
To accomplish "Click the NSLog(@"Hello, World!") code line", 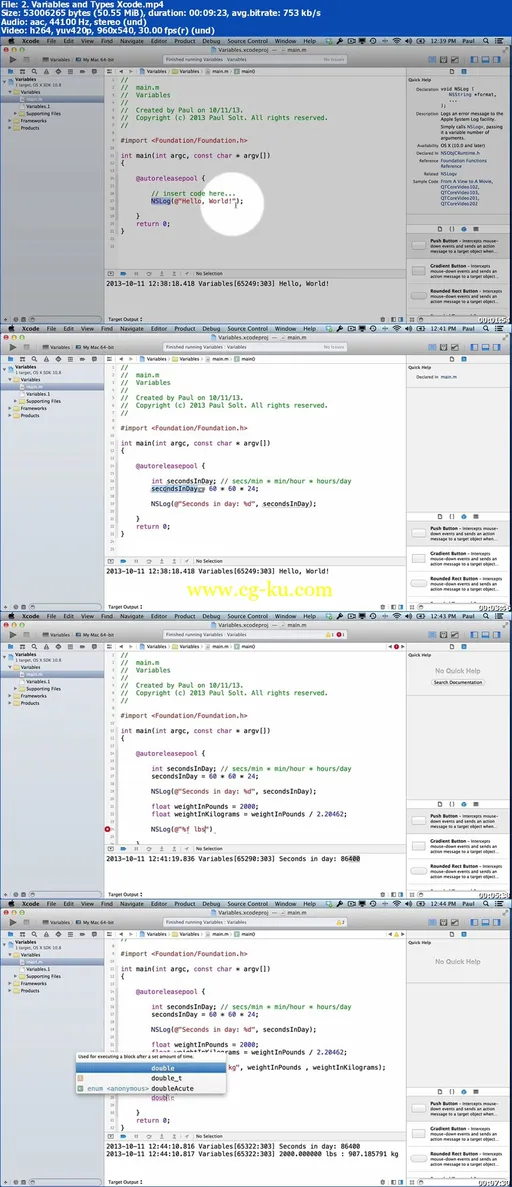I will pyautogui.click(x=197, y=201).
